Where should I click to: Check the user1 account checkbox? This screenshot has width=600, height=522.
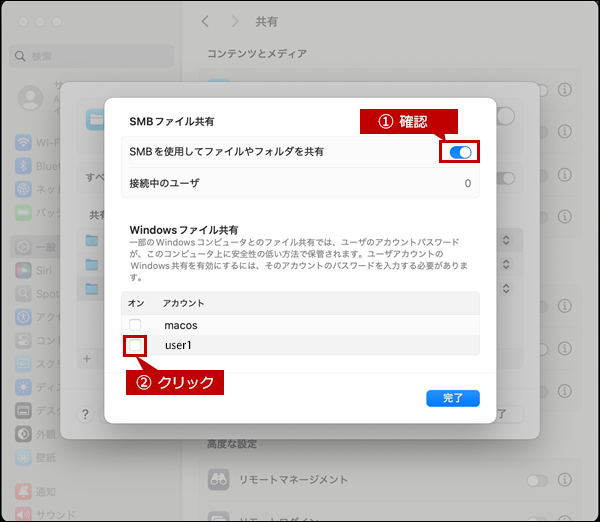135,345
